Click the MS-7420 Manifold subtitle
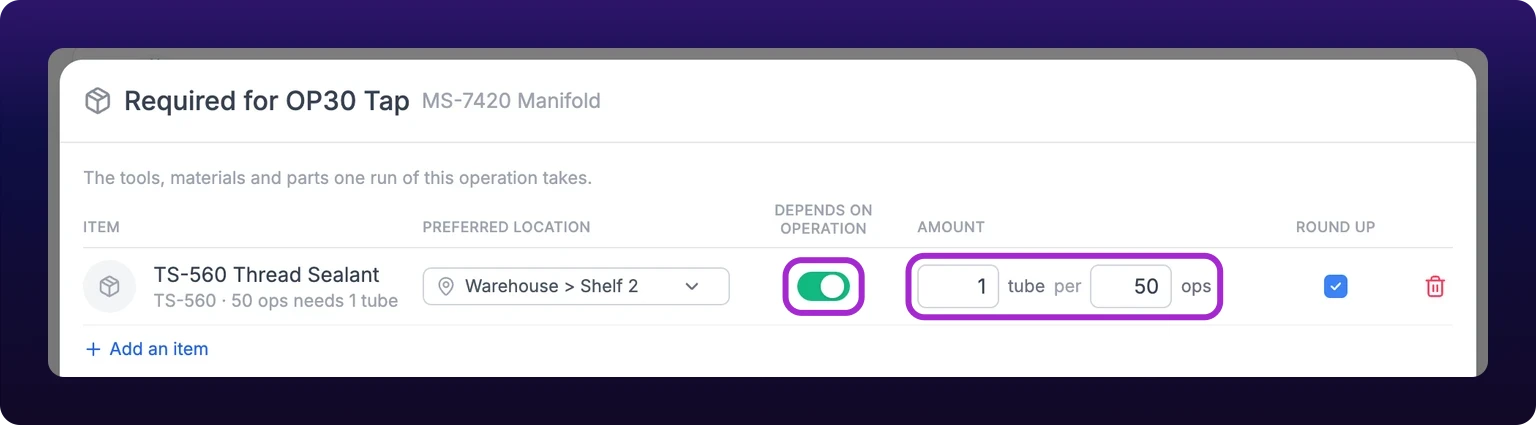1536x425 pixels. click(511, 101)
